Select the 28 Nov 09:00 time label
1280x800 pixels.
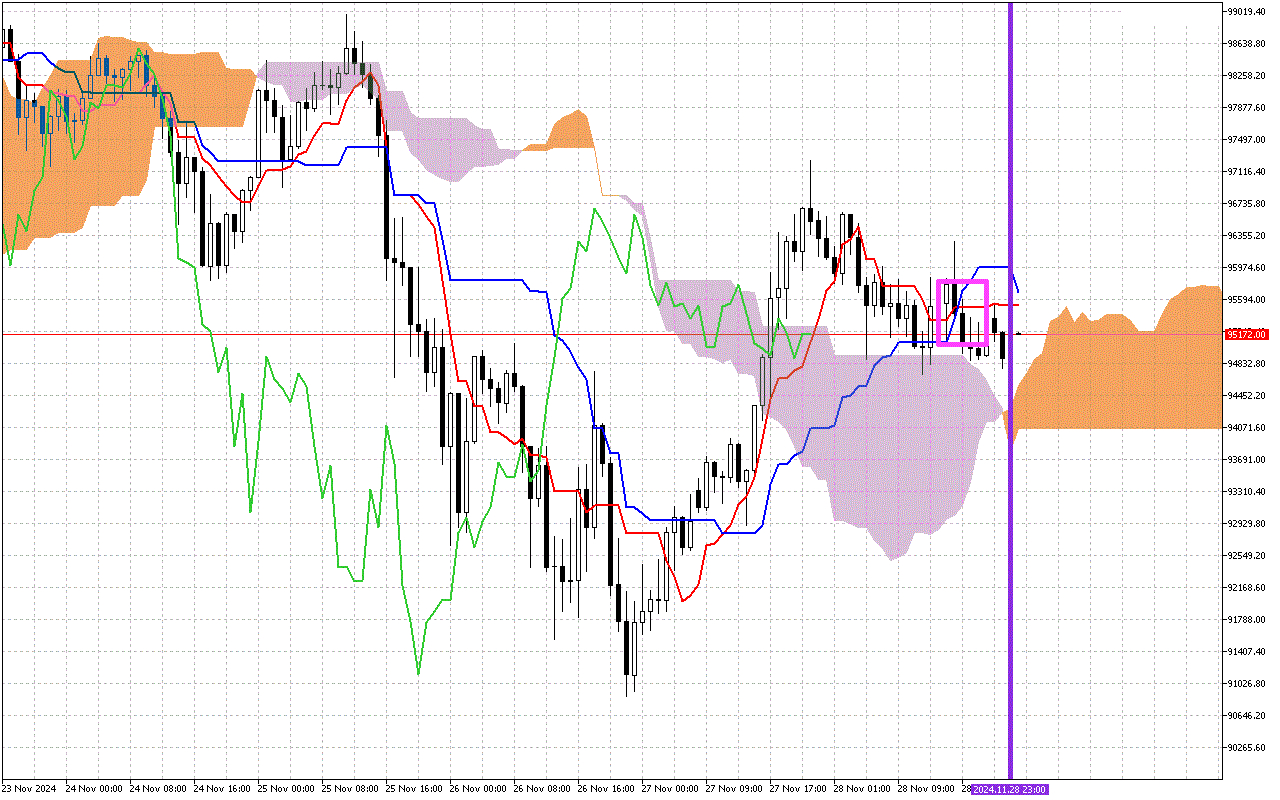pos(926,789)
